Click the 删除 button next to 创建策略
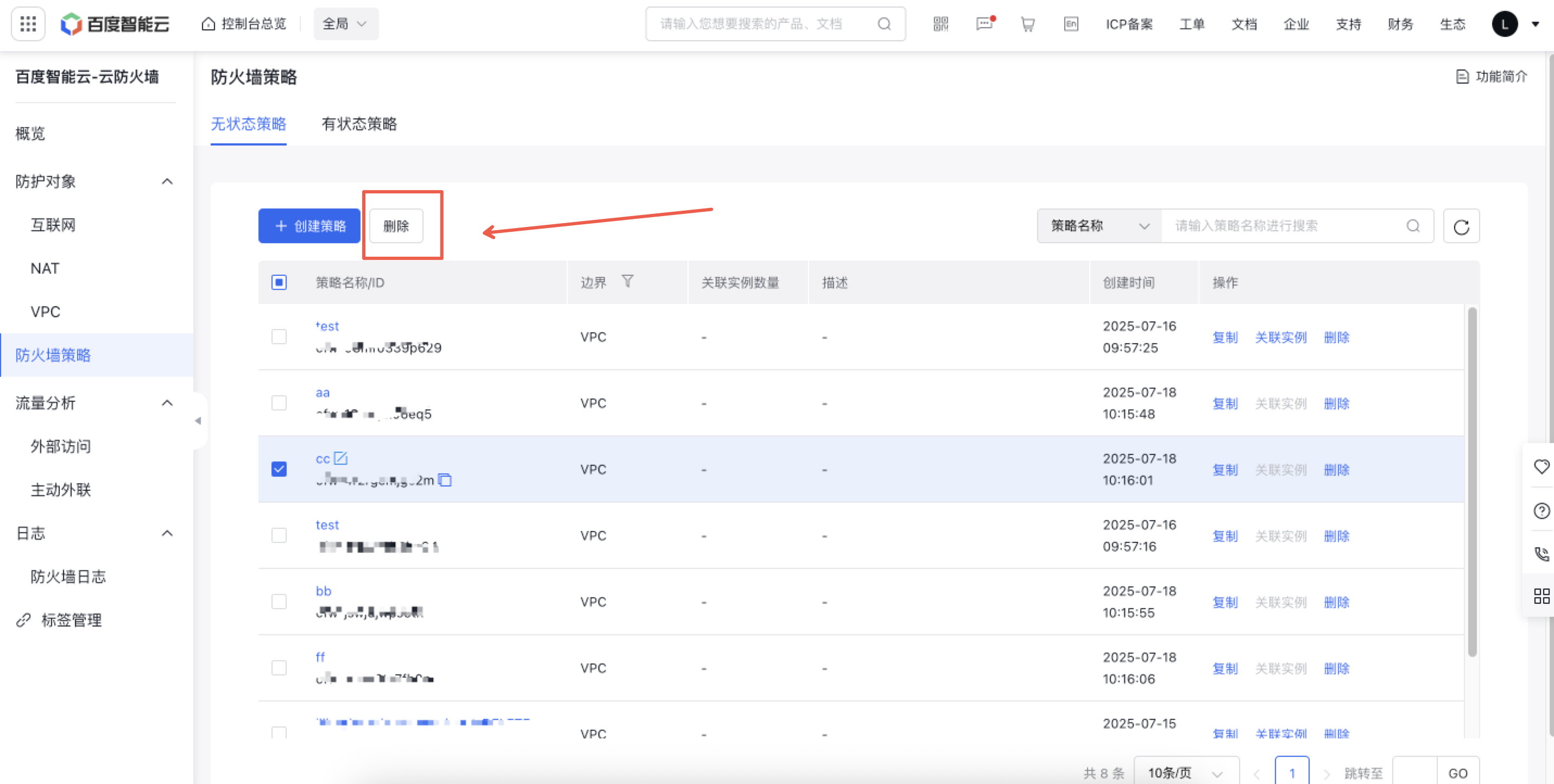Image resolution: width=1554 pixels, height=784 pixels. click(396, 226)
